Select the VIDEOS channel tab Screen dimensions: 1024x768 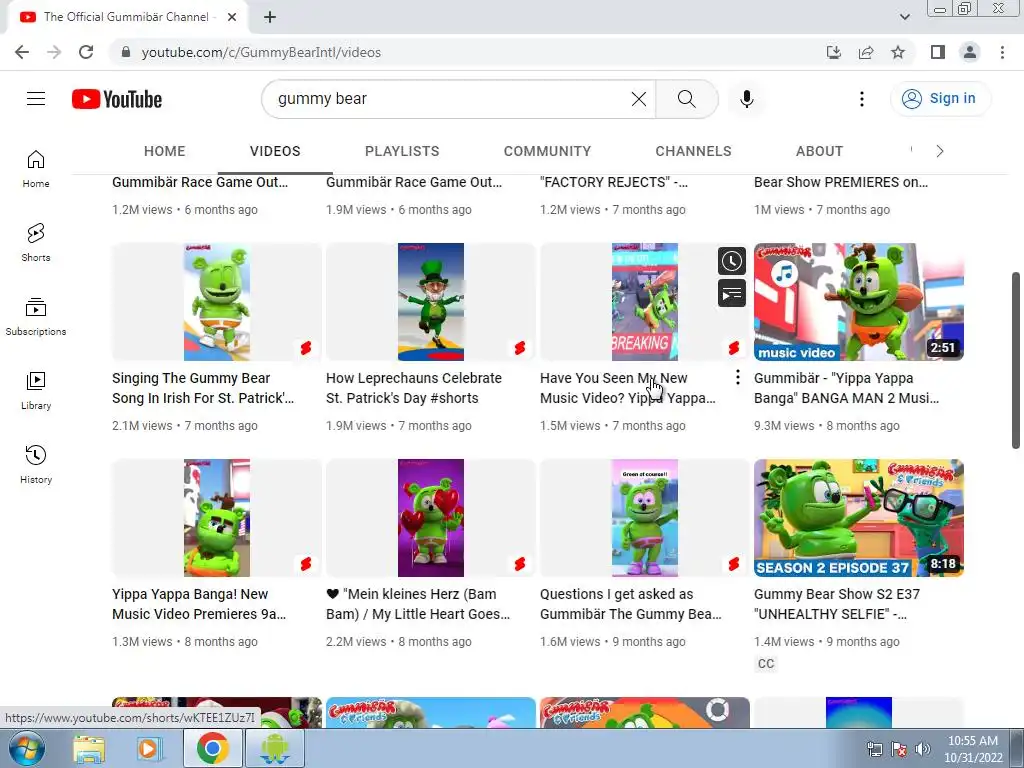(275, 152)
